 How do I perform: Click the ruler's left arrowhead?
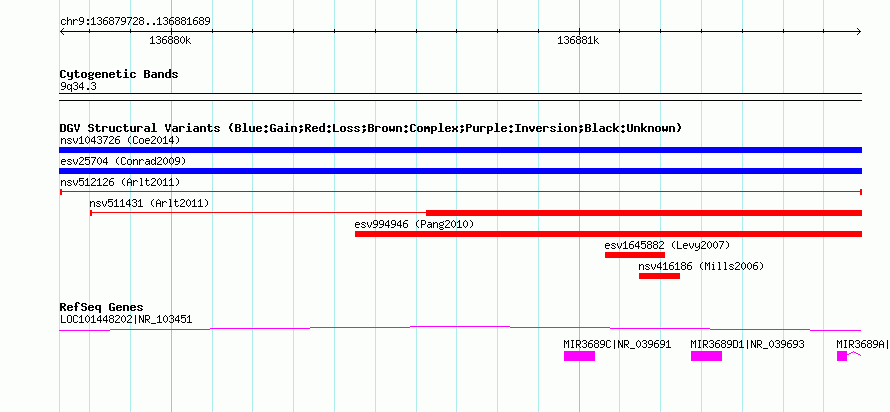(x=62, y=32)
